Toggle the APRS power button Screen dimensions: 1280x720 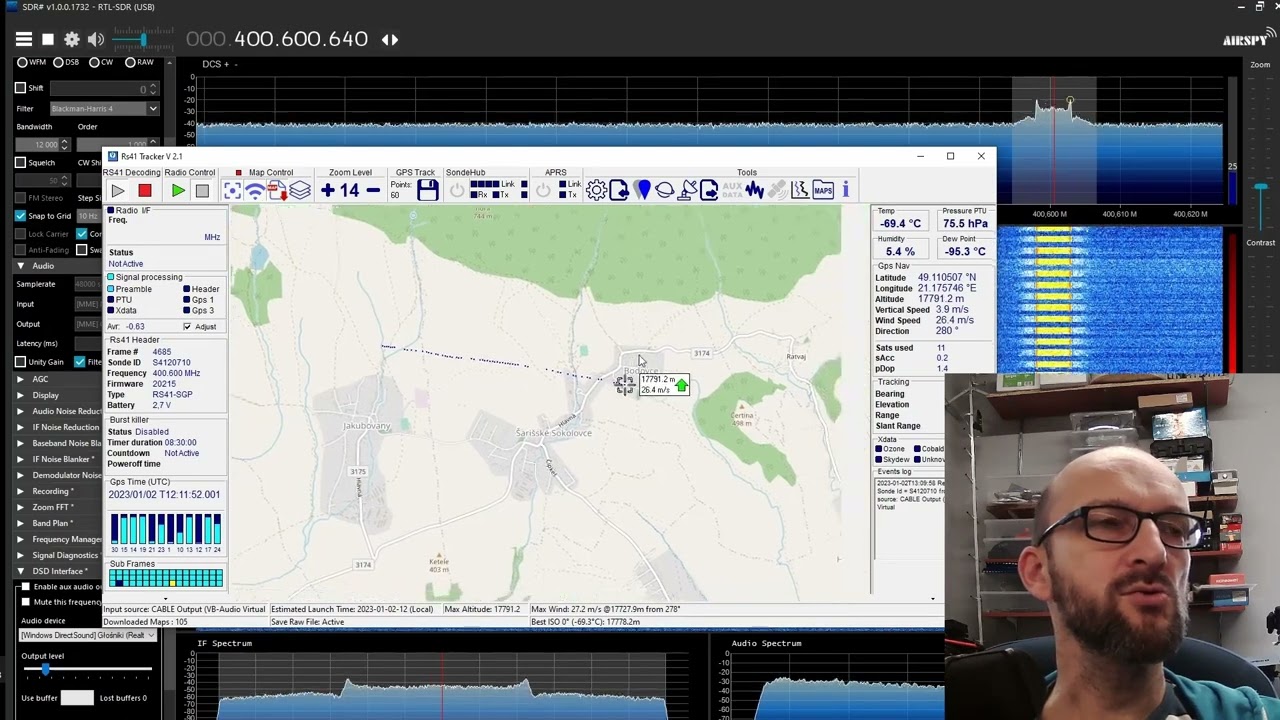[543, 190]
